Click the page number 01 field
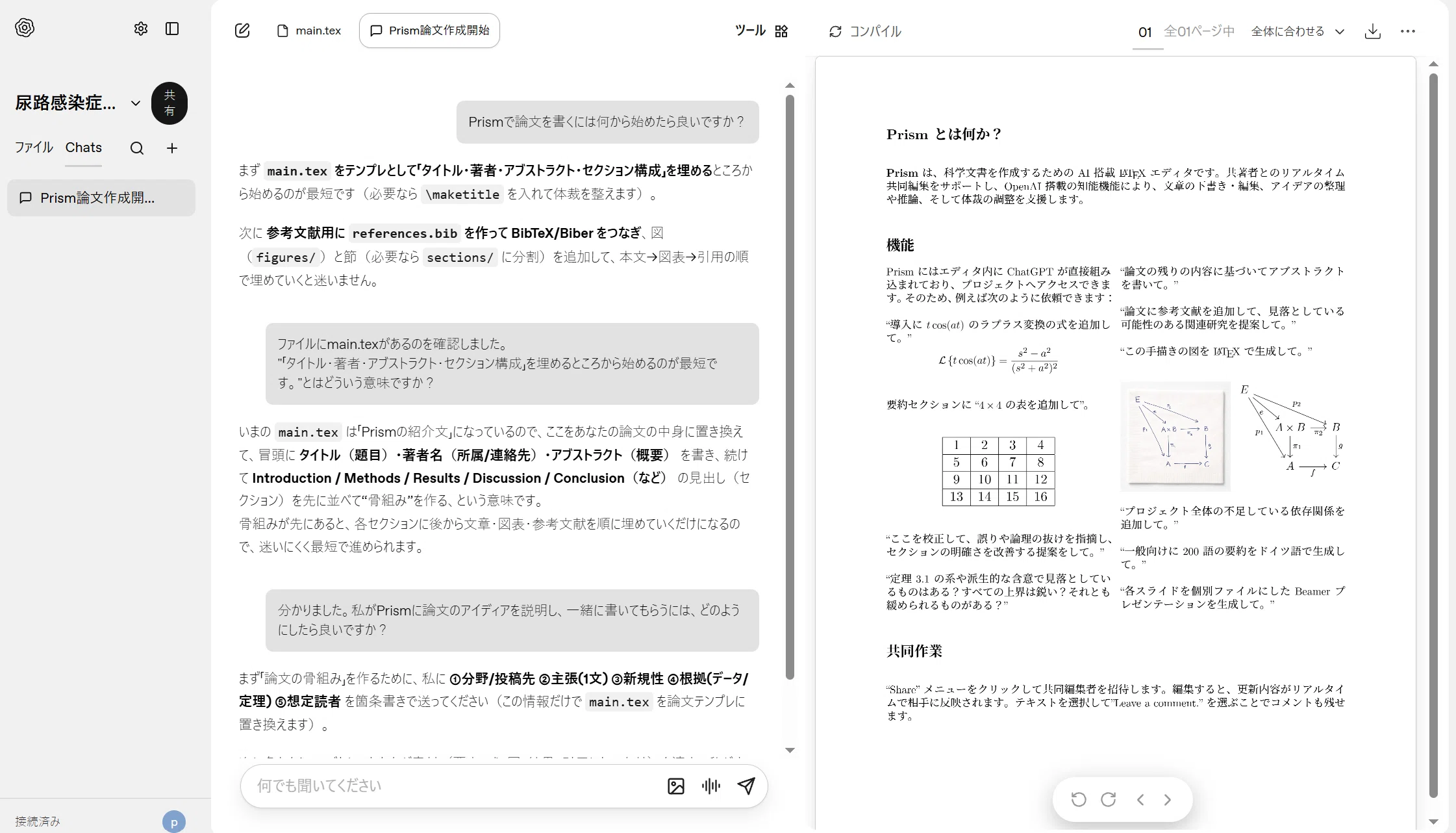 pyautogui.click(x=1145, y=32)
